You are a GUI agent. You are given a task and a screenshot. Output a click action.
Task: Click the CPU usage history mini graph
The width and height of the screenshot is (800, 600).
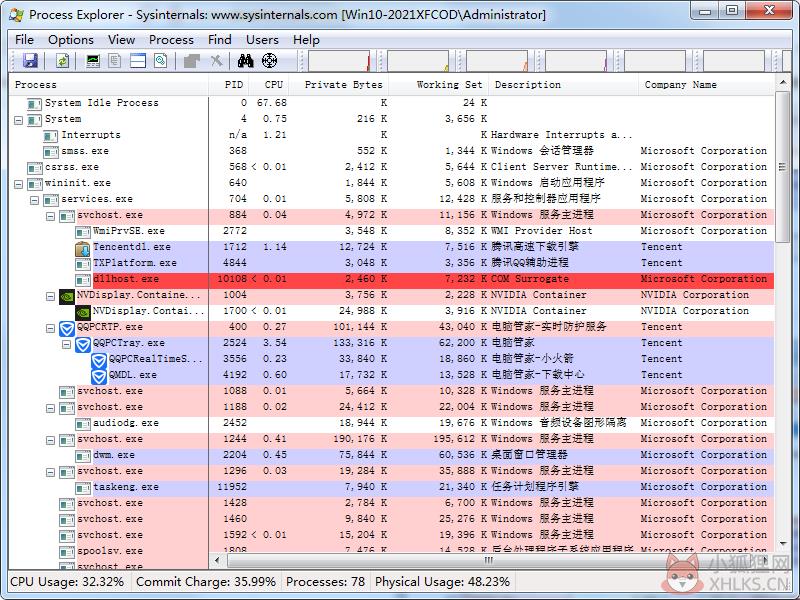(339, 61)
